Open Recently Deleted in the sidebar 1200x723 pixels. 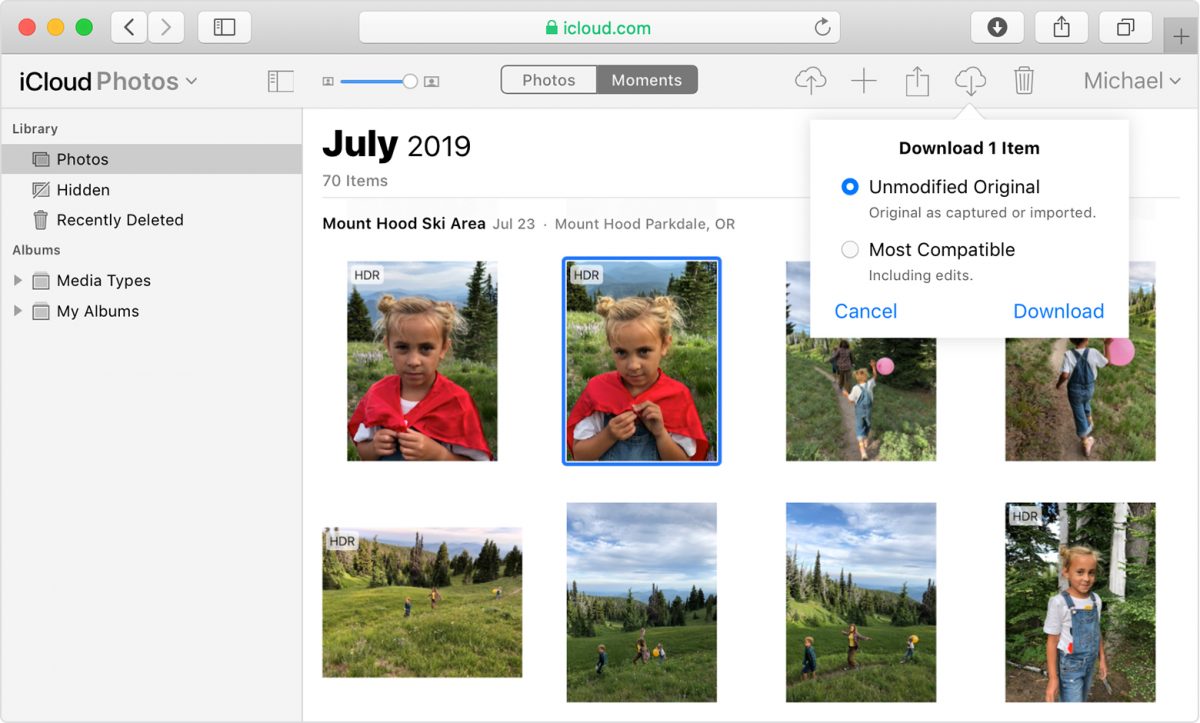119,220
